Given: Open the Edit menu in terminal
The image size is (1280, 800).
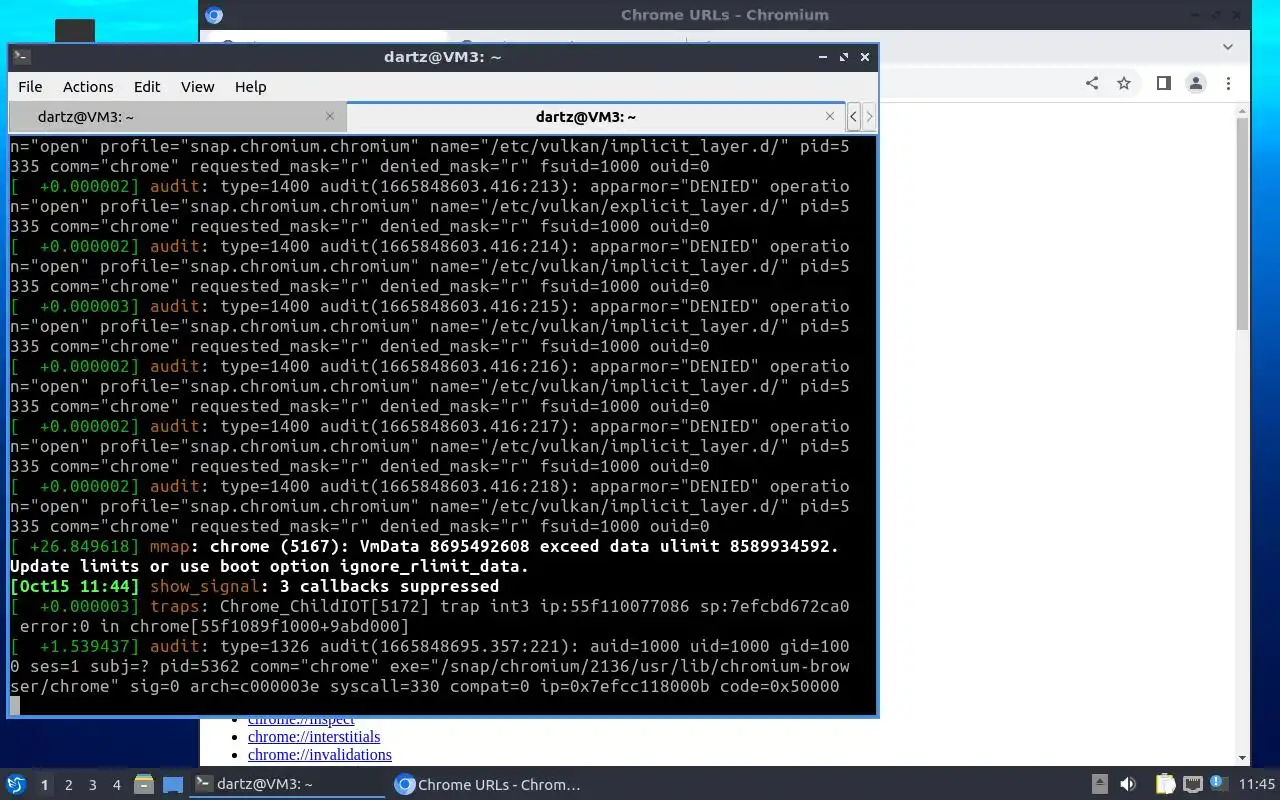Looking at the screenshot, I should (147, 87).
